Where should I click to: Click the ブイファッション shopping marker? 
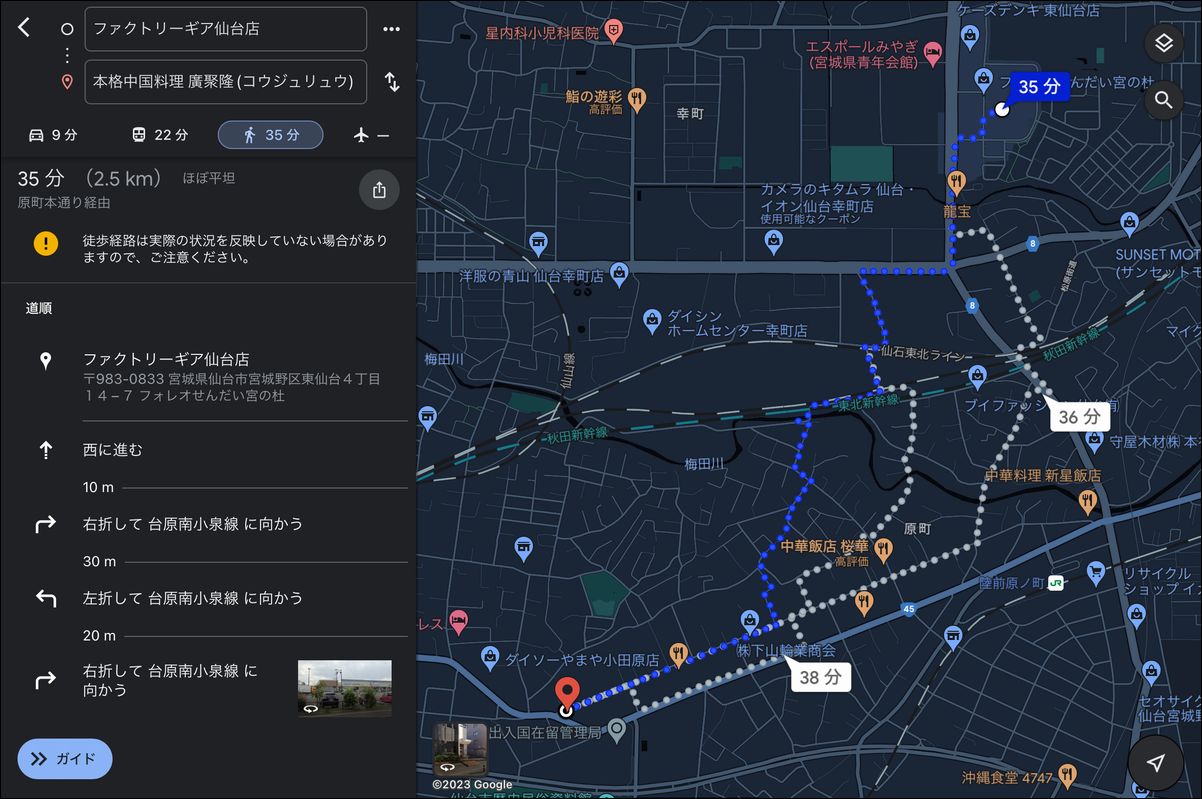pyautogui.click(x=978, y=377)
